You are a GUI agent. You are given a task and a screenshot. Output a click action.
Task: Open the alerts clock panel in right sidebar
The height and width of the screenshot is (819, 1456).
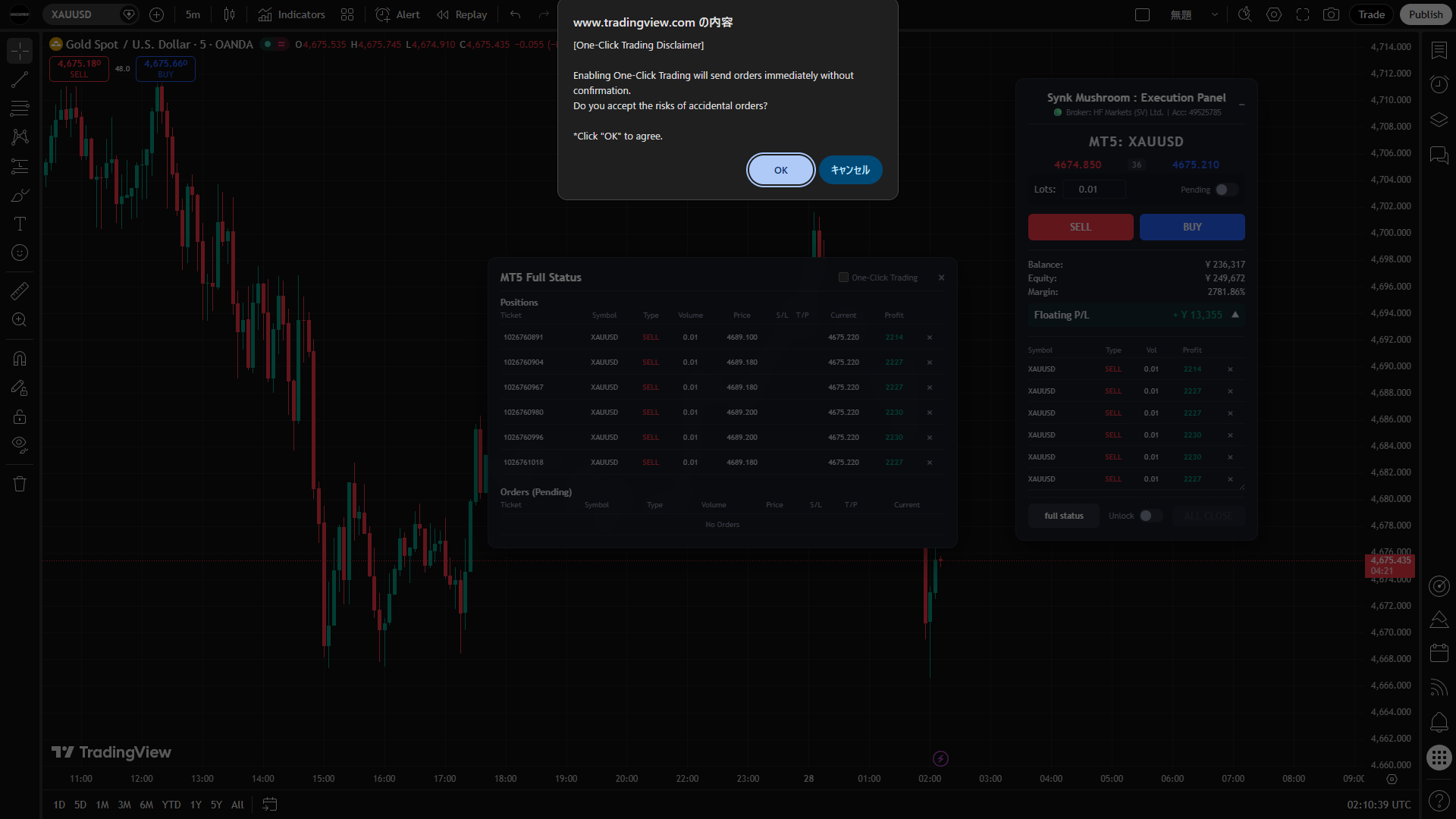(1439, 84)
